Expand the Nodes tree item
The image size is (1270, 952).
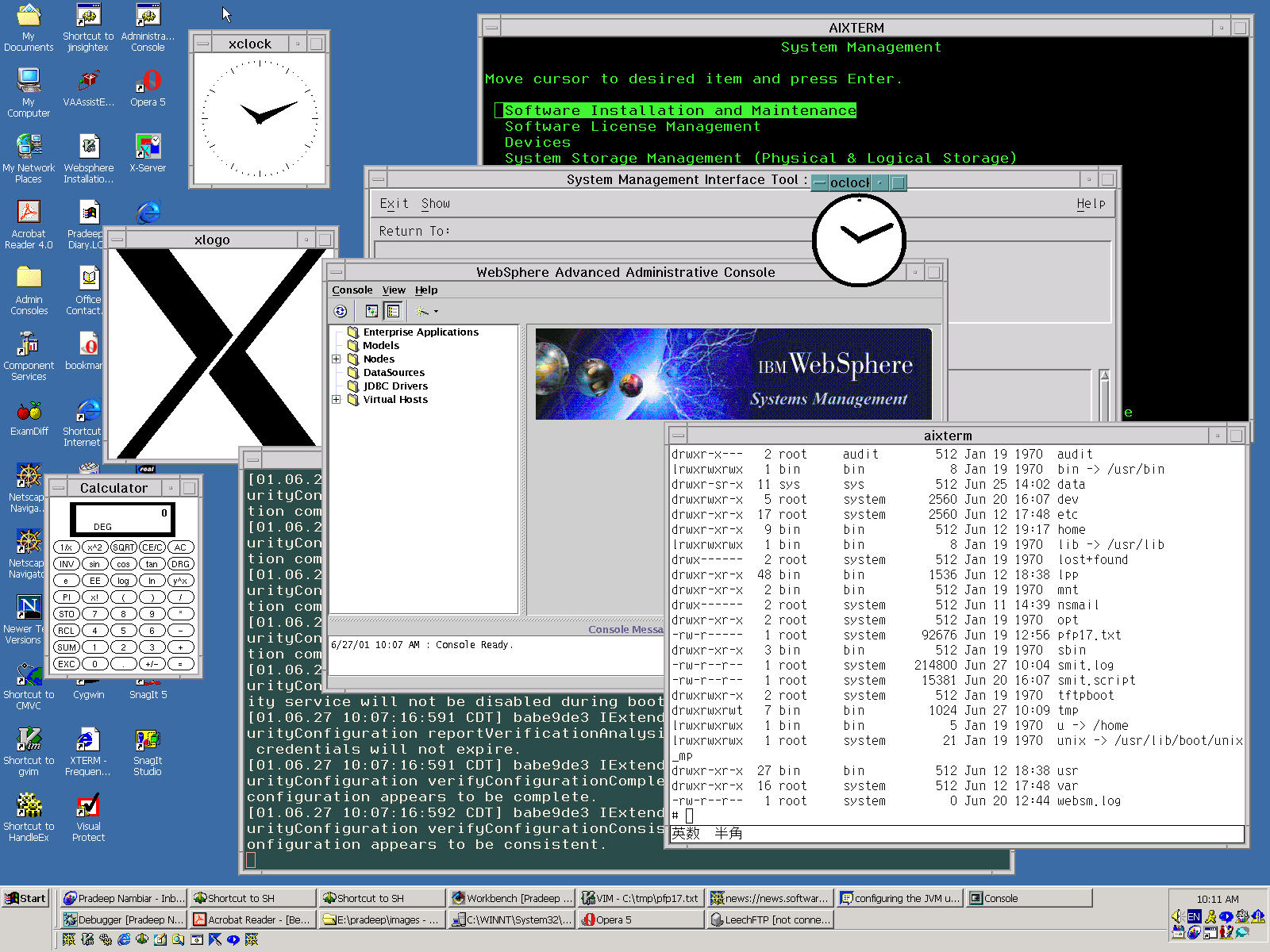pyautogui.click(x=336, y=359)
